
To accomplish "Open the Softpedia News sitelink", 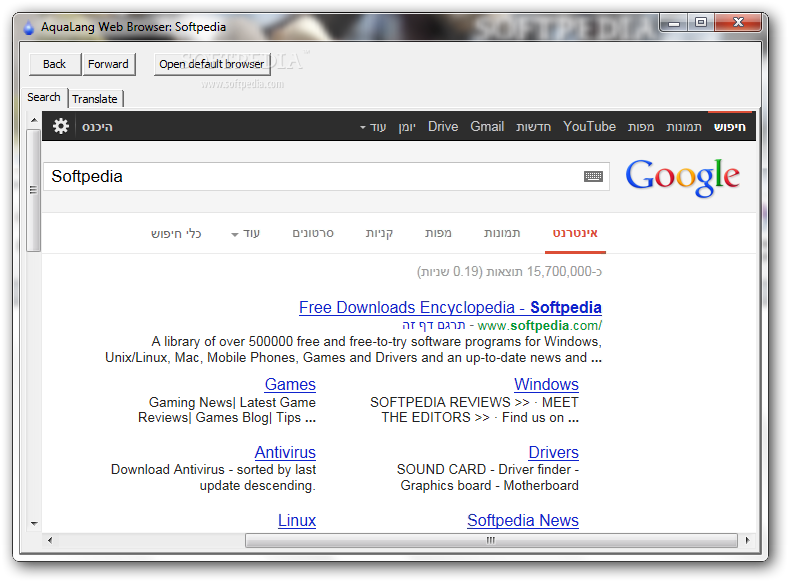I will (523, 520).
